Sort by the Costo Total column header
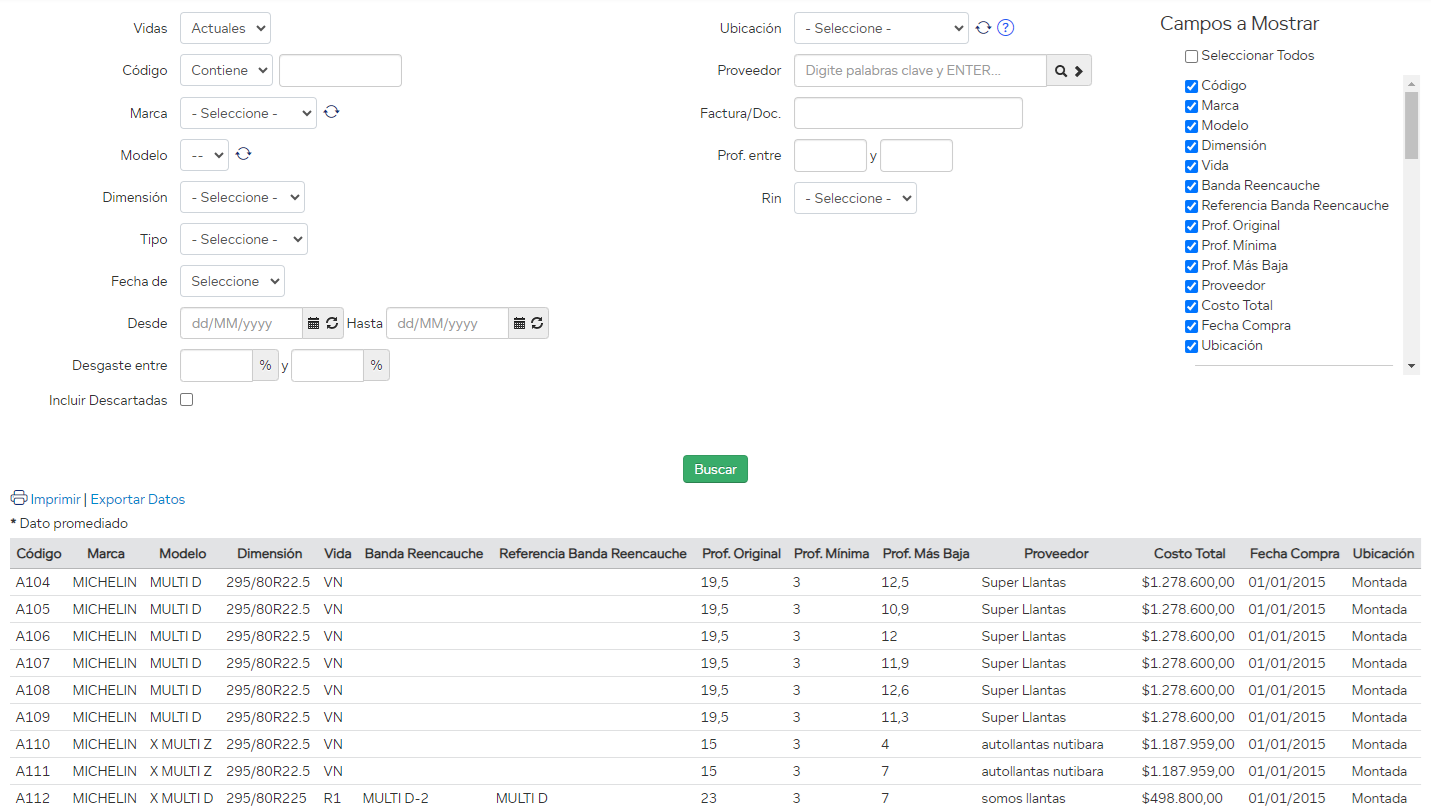 pyautogui.click(x=1189, y=553)
